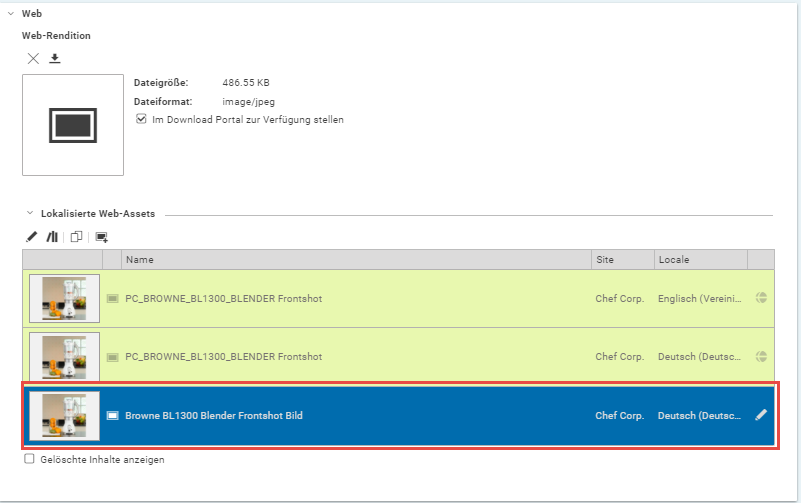Click the Web-Rendition preview thumbnail
This screenshot has height=503, width=801.
point(73,125)
